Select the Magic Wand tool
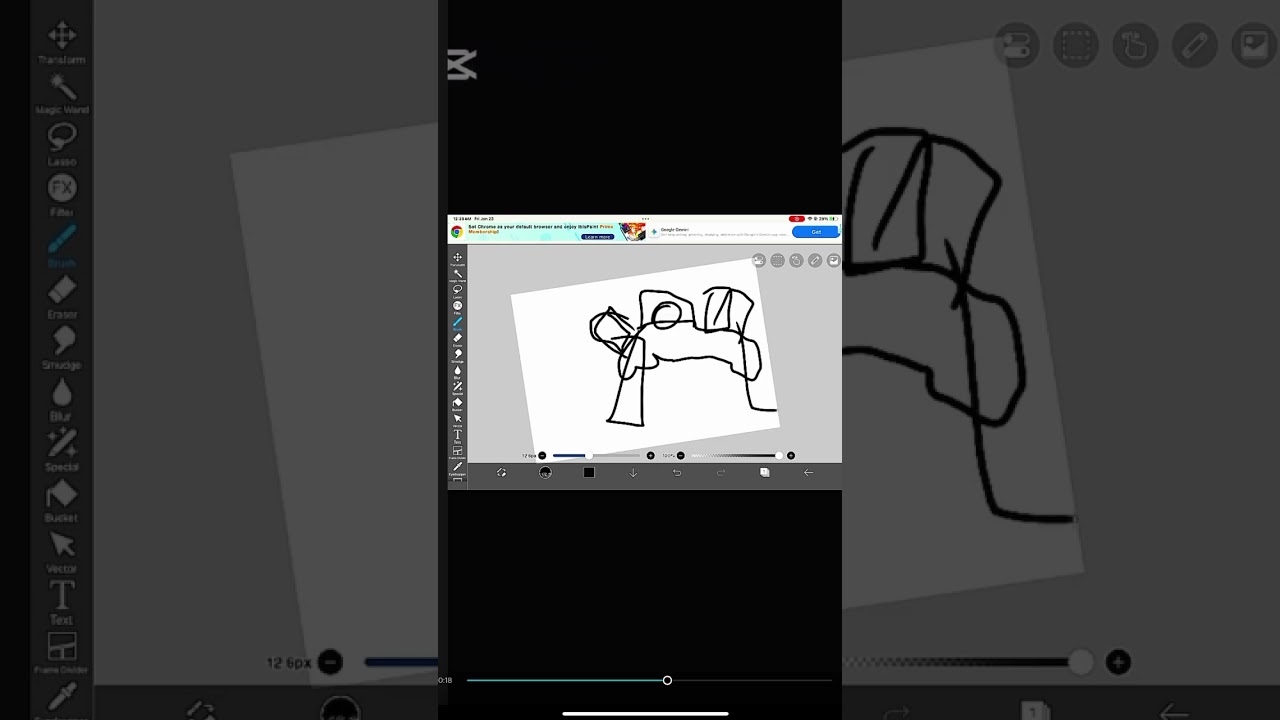This screenshot has height=720, width=1280. click(458, 274)
